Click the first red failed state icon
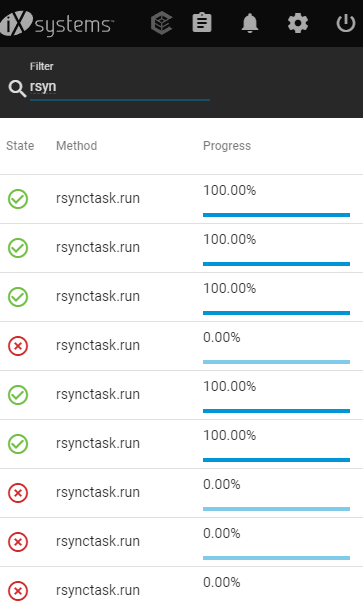 (x=18, y=346)
